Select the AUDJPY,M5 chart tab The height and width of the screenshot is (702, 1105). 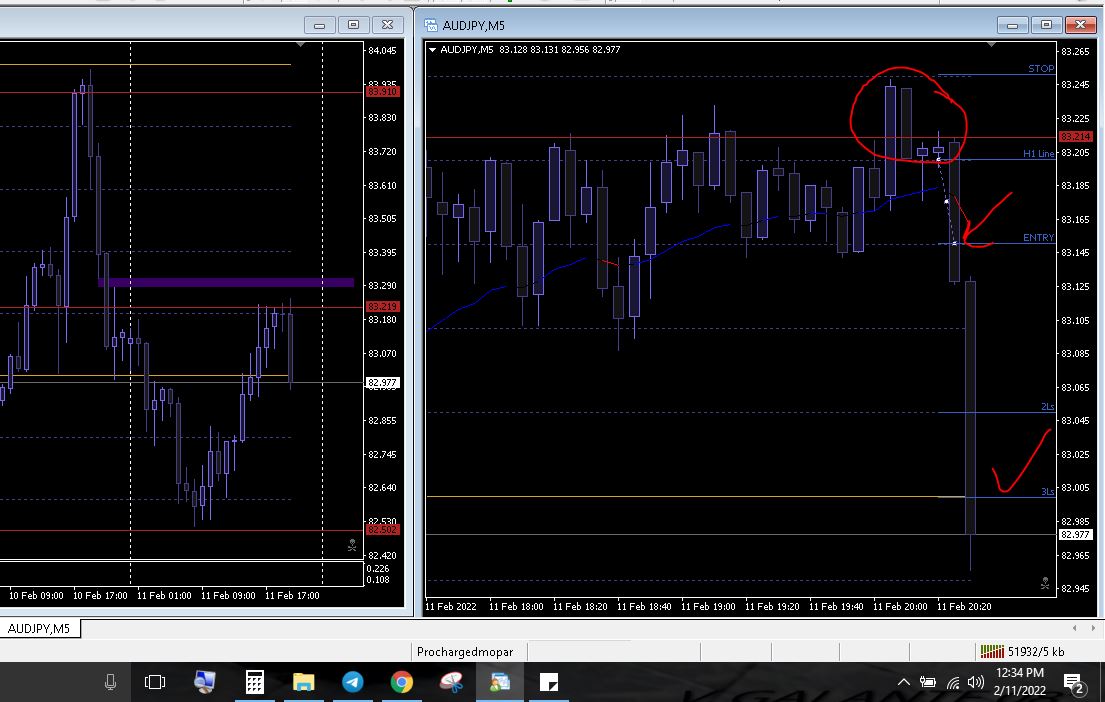coord(39,628)
